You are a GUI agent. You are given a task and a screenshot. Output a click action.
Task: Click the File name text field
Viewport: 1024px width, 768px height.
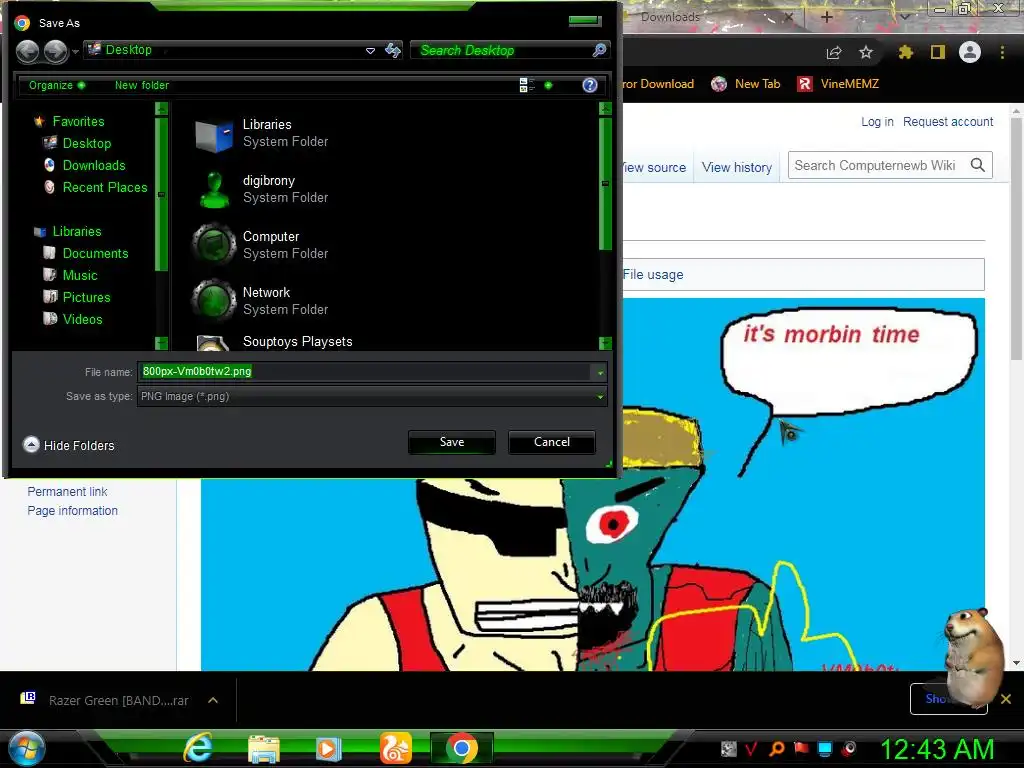(366, 372)
